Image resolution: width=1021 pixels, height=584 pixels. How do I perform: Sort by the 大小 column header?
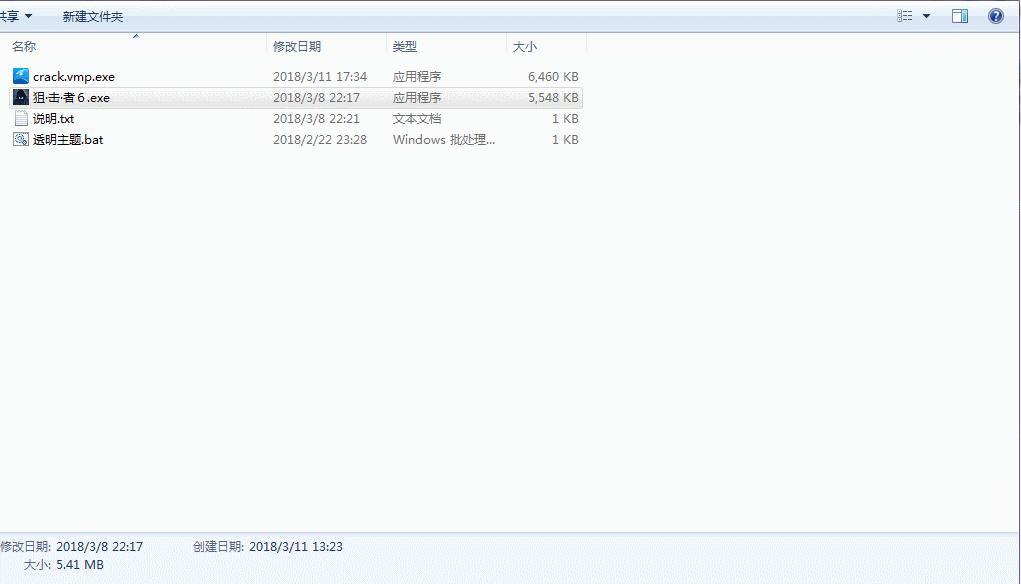[525, 46]
